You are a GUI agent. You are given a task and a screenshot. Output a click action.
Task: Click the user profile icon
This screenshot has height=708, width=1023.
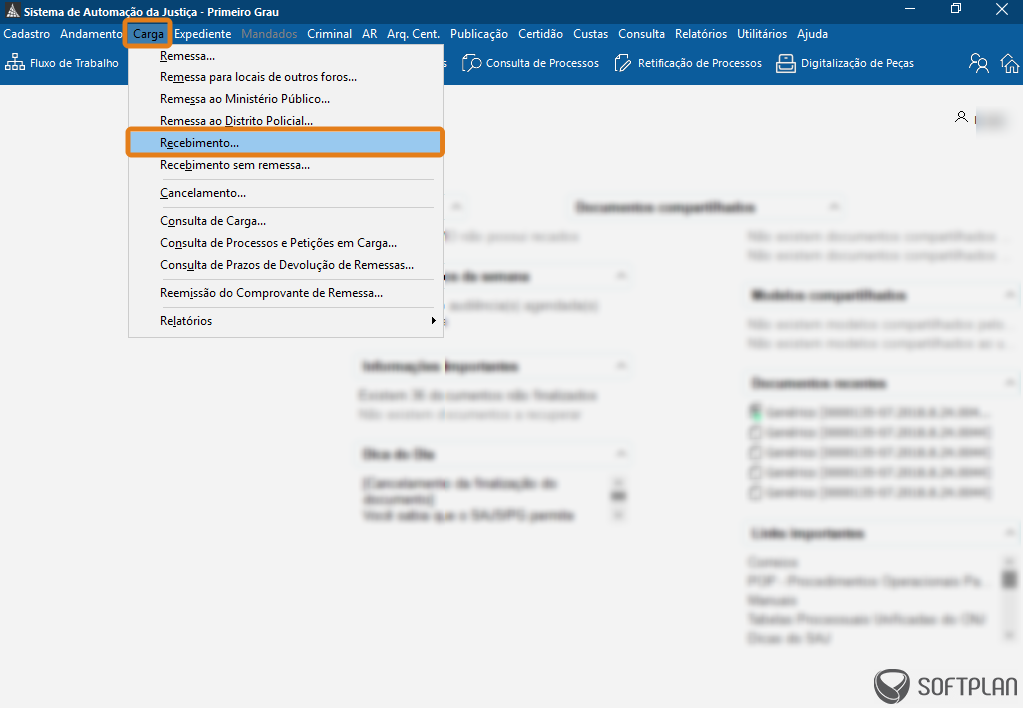(961, 117)
